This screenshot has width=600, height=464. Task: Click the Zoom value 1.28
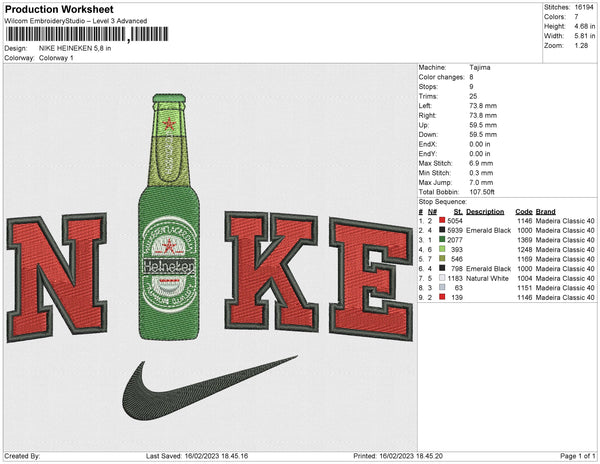click(x=581, y=46)
